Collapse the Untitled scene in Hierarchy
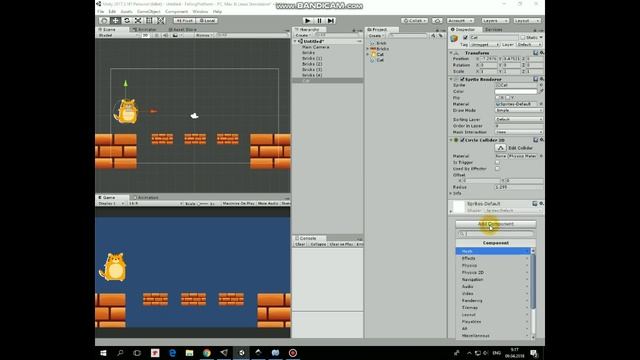 click(295, 41)
